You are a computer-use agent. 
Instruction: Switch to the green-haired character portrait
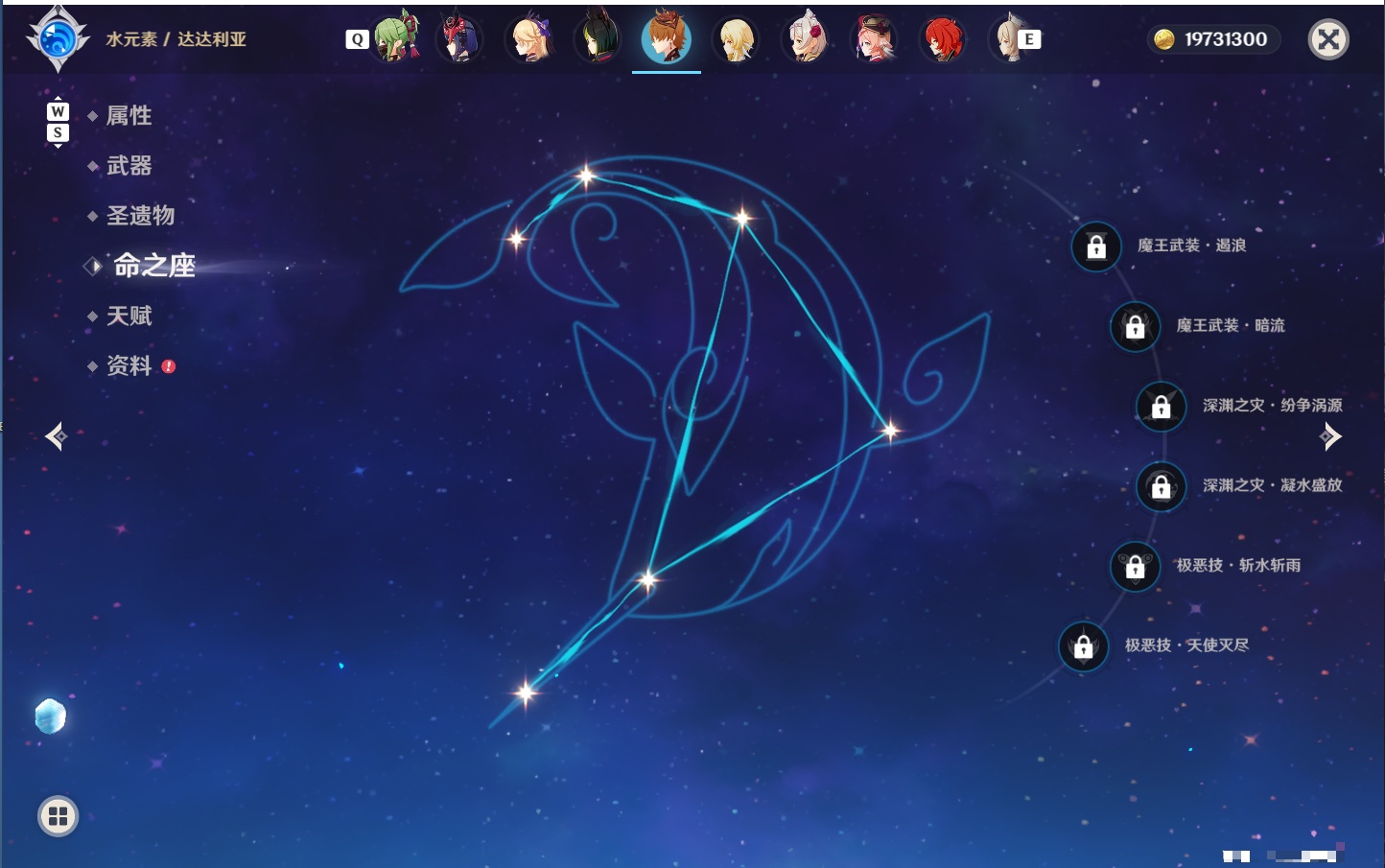[394, 38]
